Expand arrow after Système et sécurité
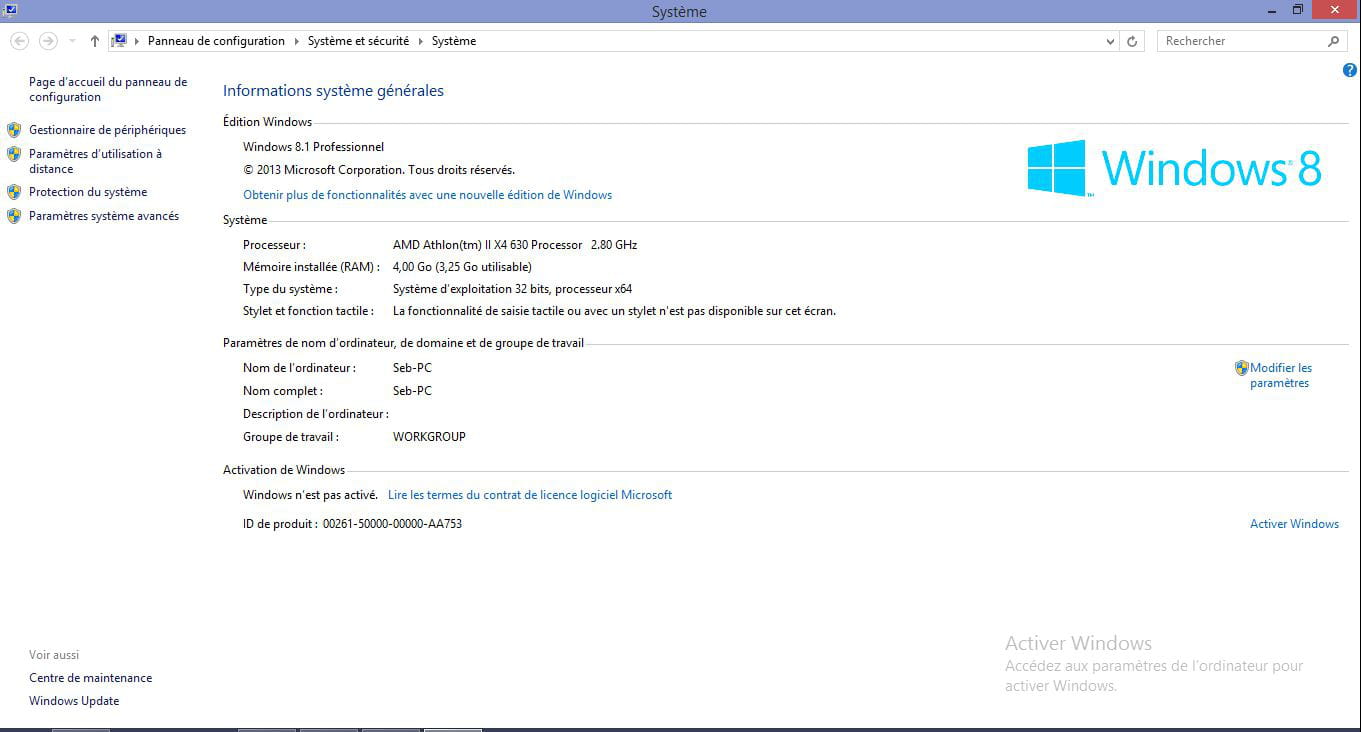 click(x=420, y=41)
